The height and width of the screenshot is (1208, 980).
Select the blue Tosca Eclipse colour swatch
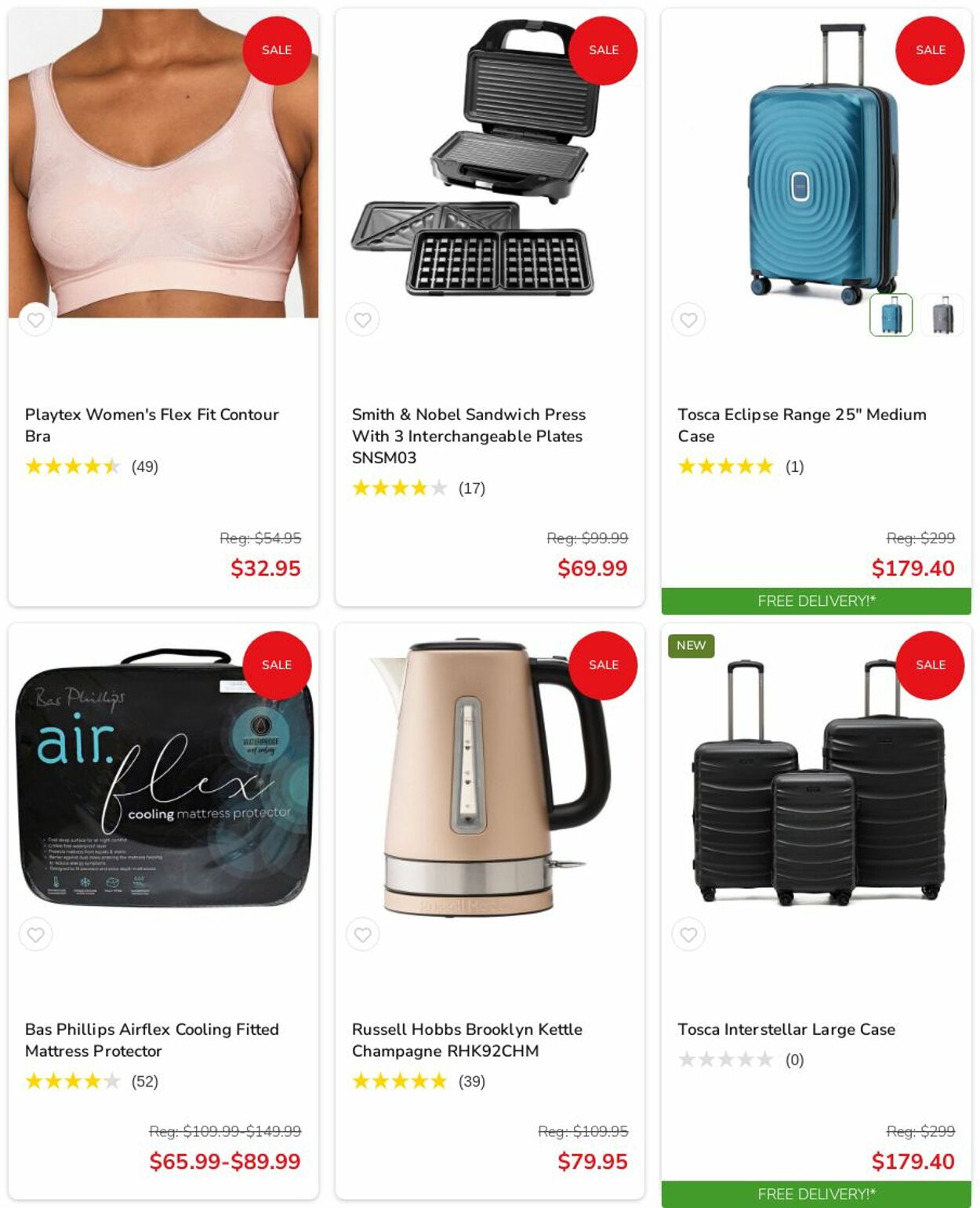tap(891, 315)
